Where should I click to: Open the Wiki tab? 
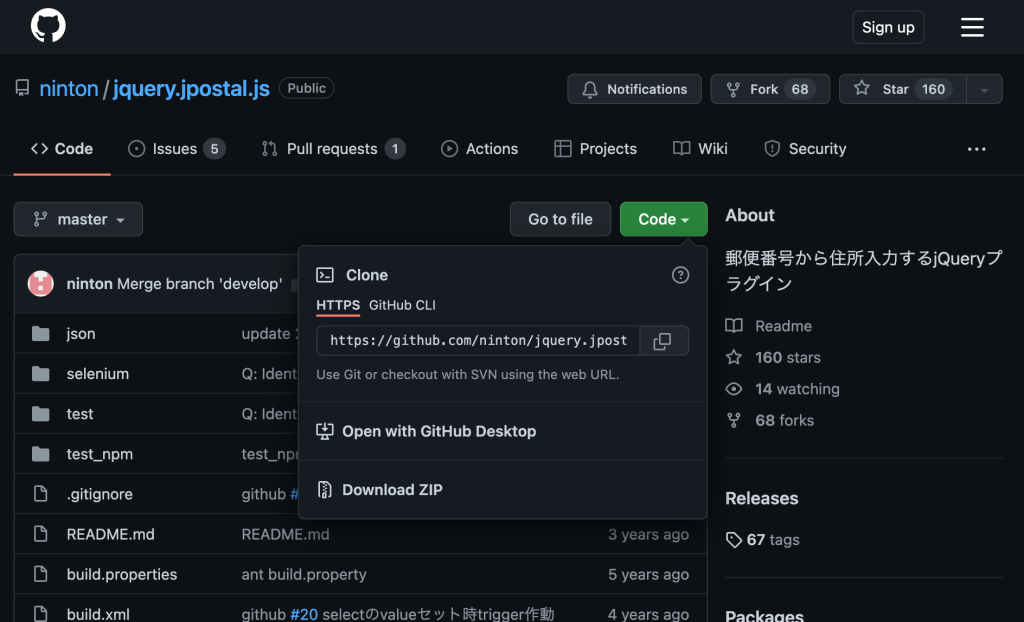coord(700,149)
